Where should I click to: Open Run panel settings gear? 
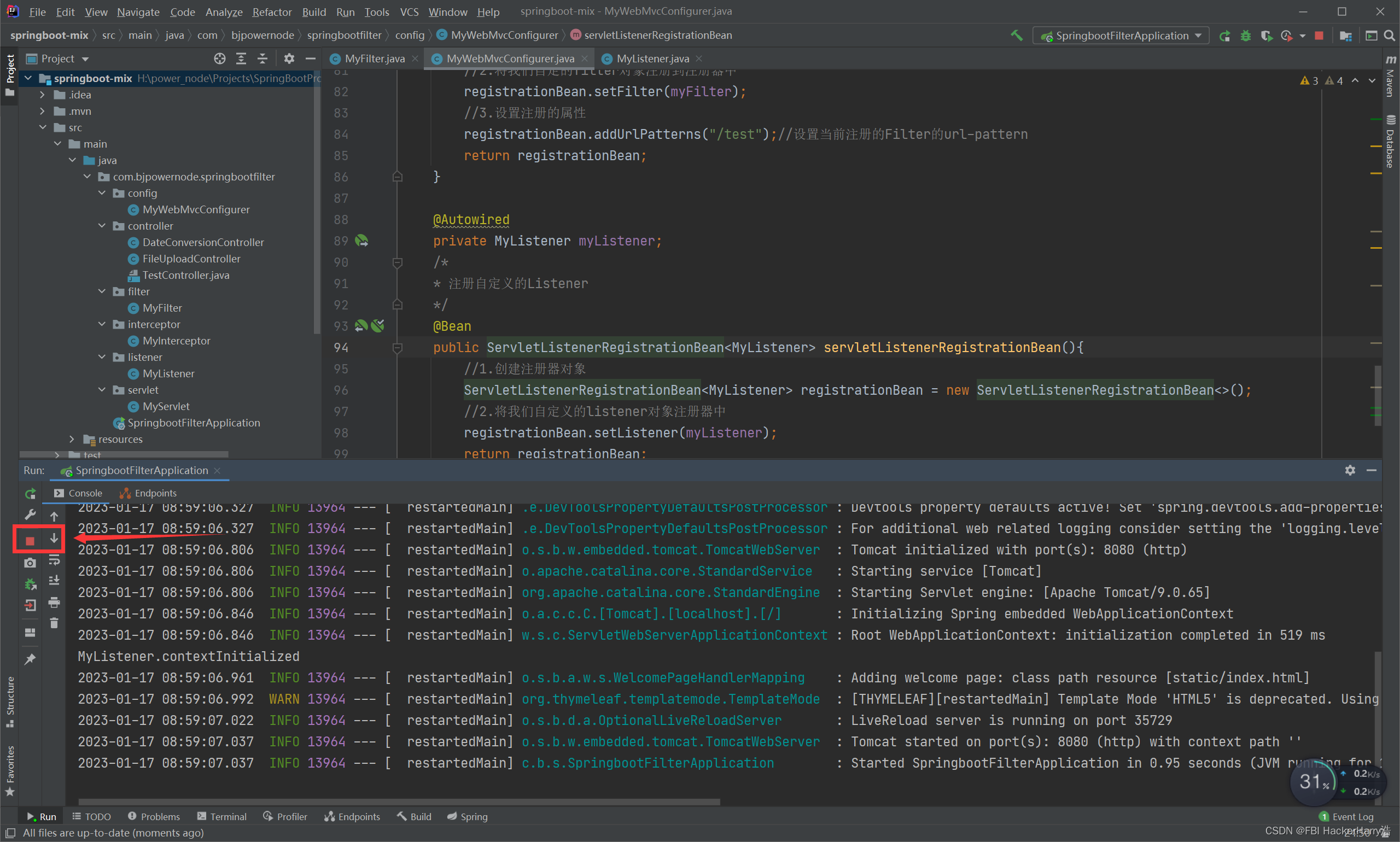tap(1350, 470)
